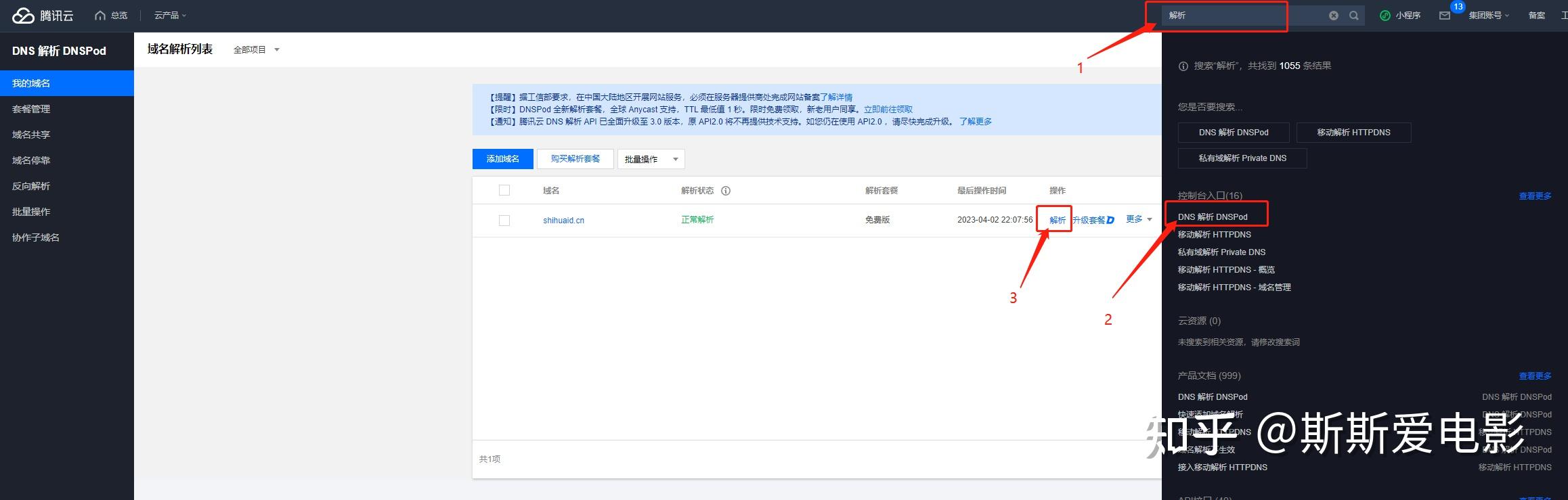The width and height of the screenshot is (1568, 500).
Task: Click the 2023-04-02 22:07:56 timestamp
Action: coord(995,220)
